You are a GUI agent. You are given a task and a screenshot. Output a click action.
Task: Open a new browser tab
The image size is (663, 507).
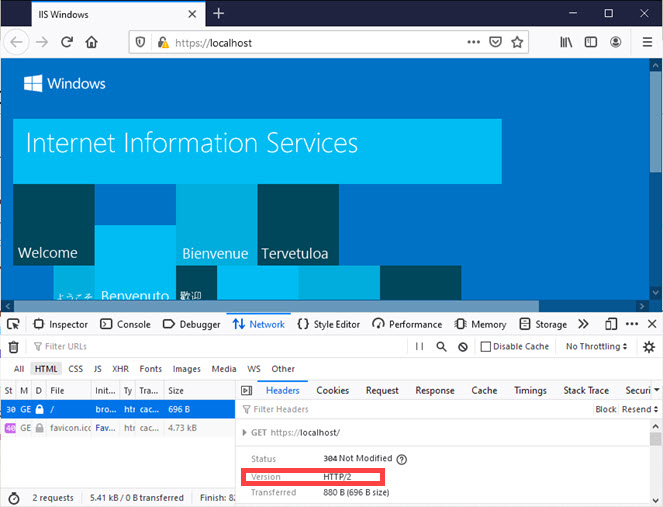pos(218,14)
